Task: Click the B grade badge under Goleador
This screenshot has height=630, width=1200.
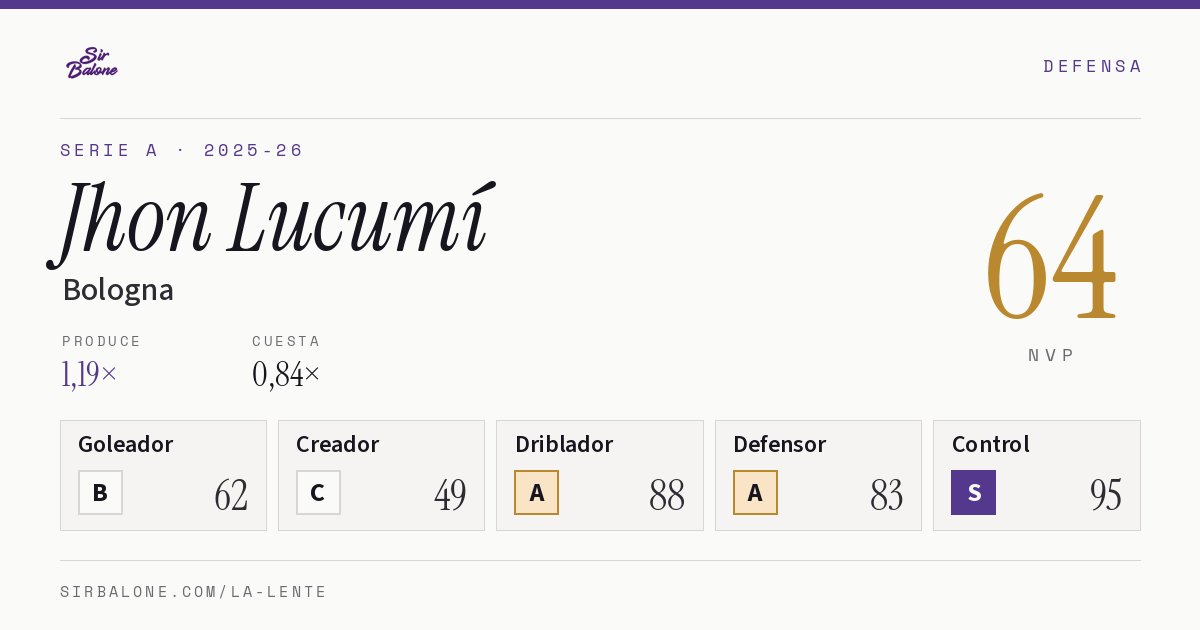Action: coord(100,492)
